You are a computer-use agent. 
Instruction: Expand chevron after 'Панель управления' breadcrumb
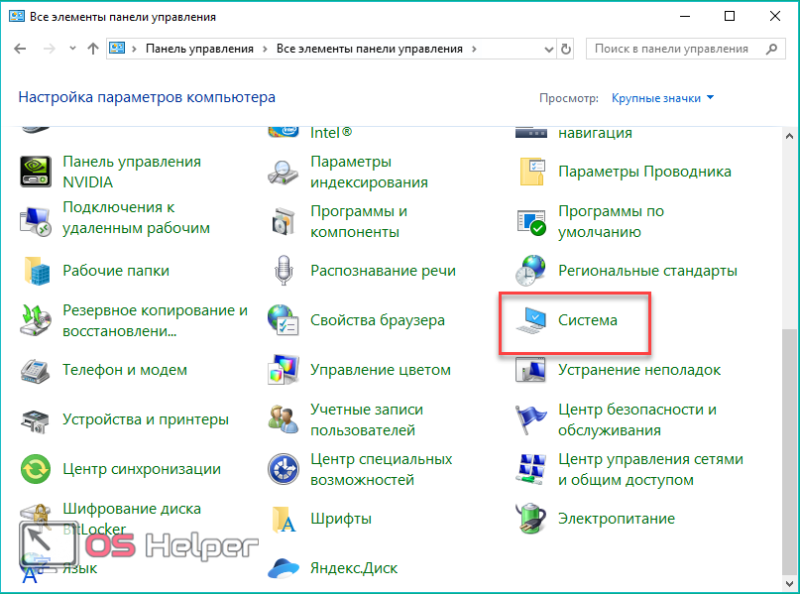(265, 49)
